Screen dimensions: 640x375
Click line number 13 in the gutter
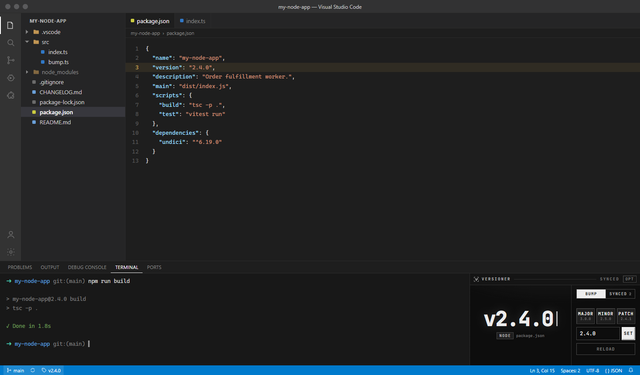(x=135, y=161)
